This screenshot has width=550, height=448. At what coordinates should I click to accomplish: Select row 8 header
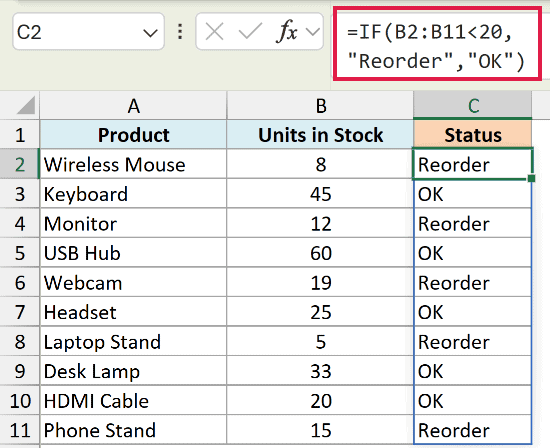click(x=20, y=342)
